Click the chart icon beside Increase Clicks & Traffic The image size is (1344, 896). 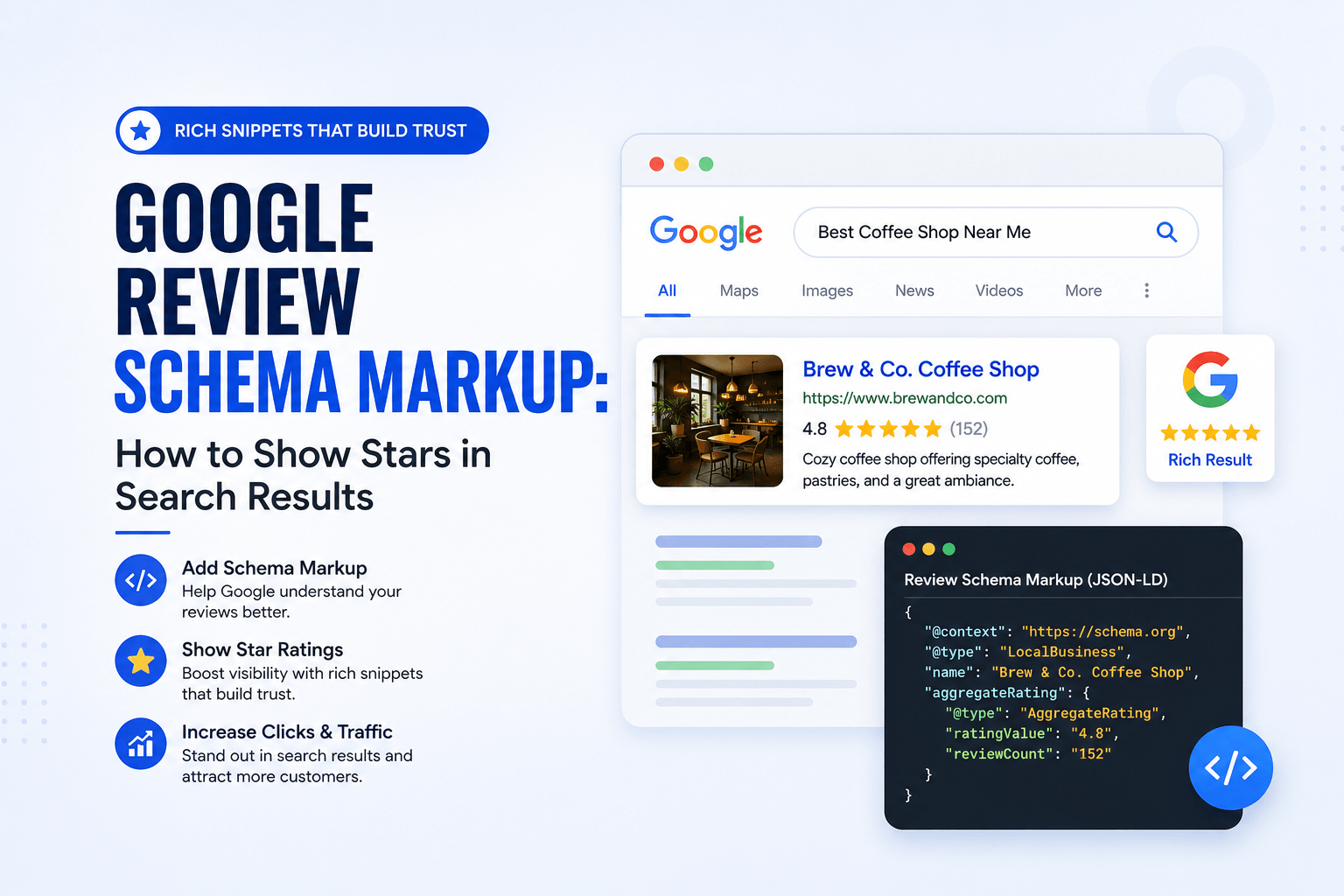pos(141,744)
